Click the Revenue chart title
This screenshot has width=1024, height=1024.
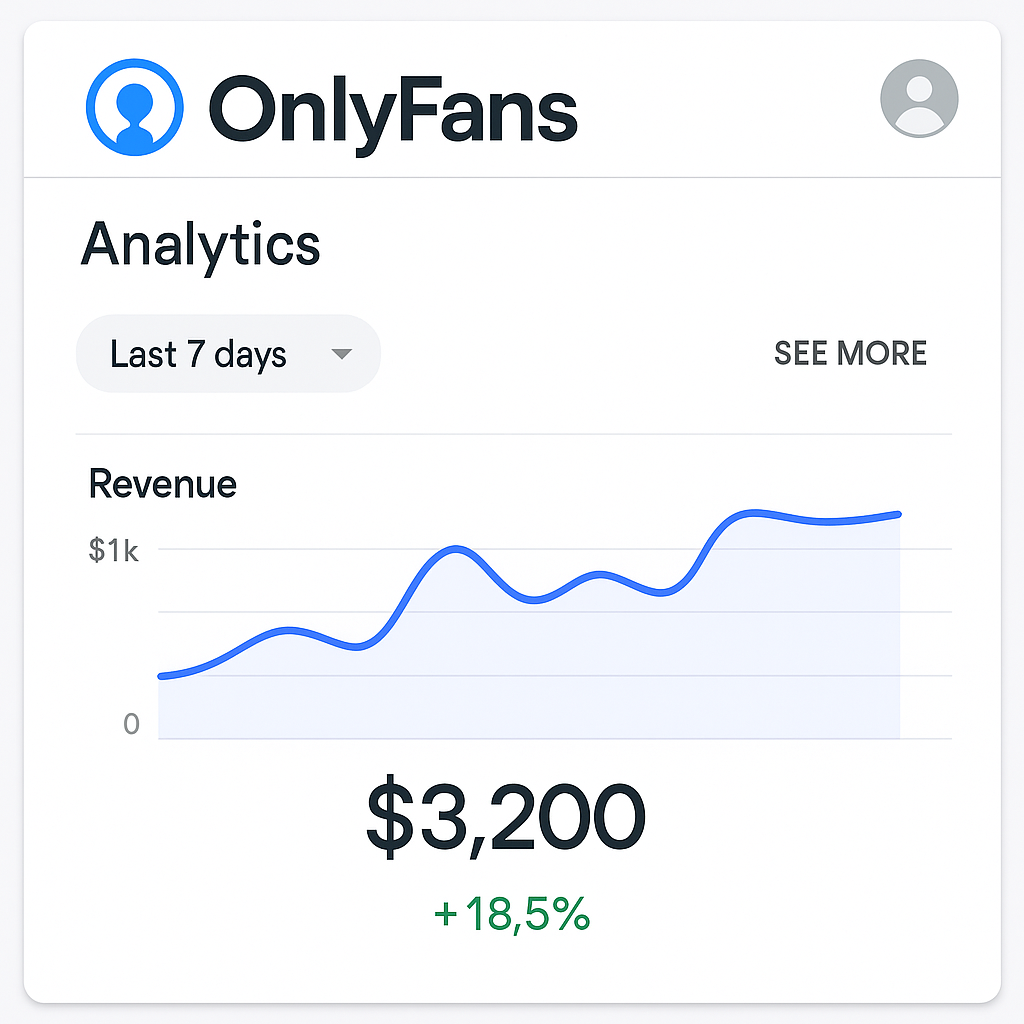(163, 484)
